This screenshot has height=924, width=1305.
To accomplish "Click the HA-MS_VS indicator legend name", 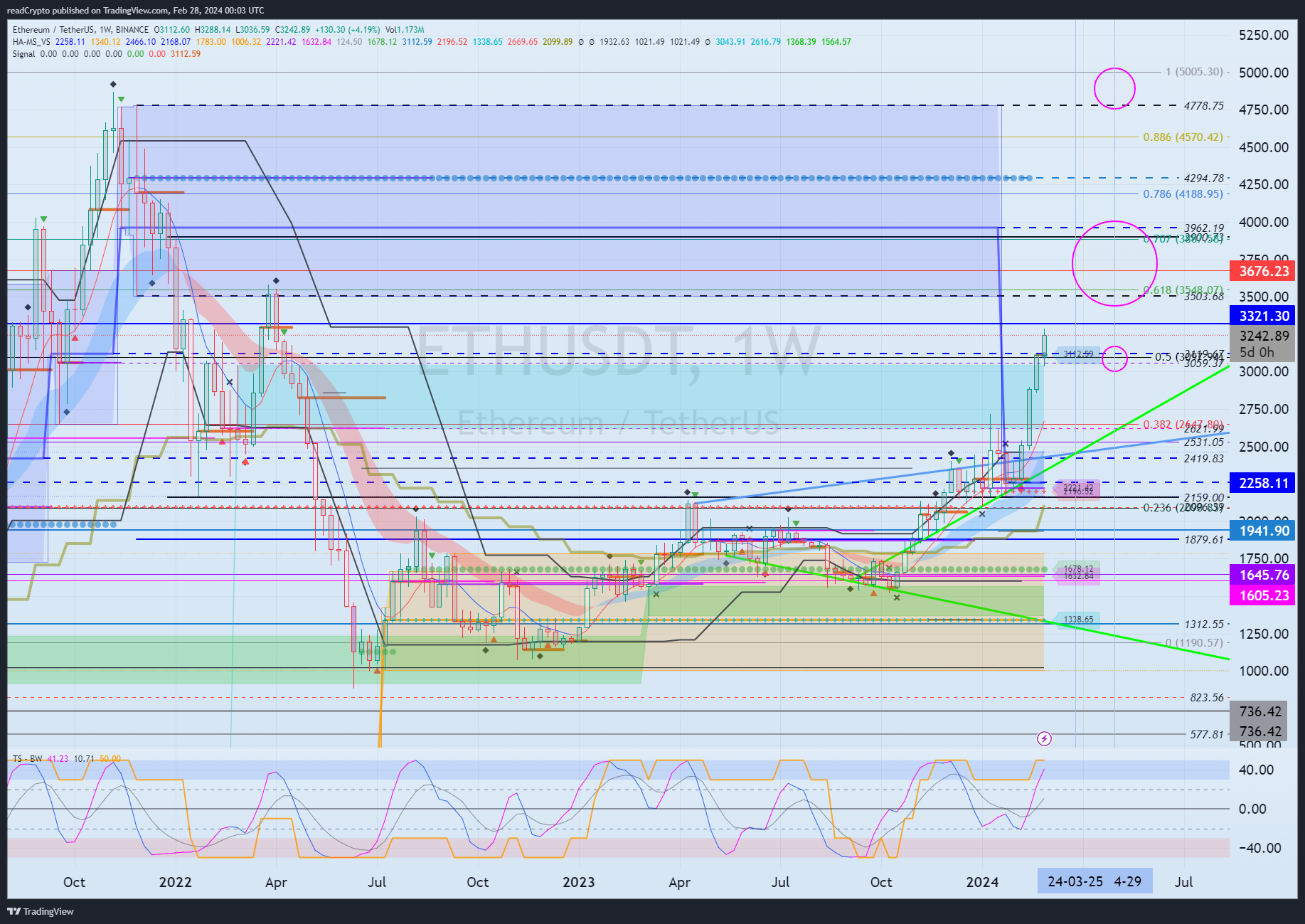I will click(x=31, y=42).
